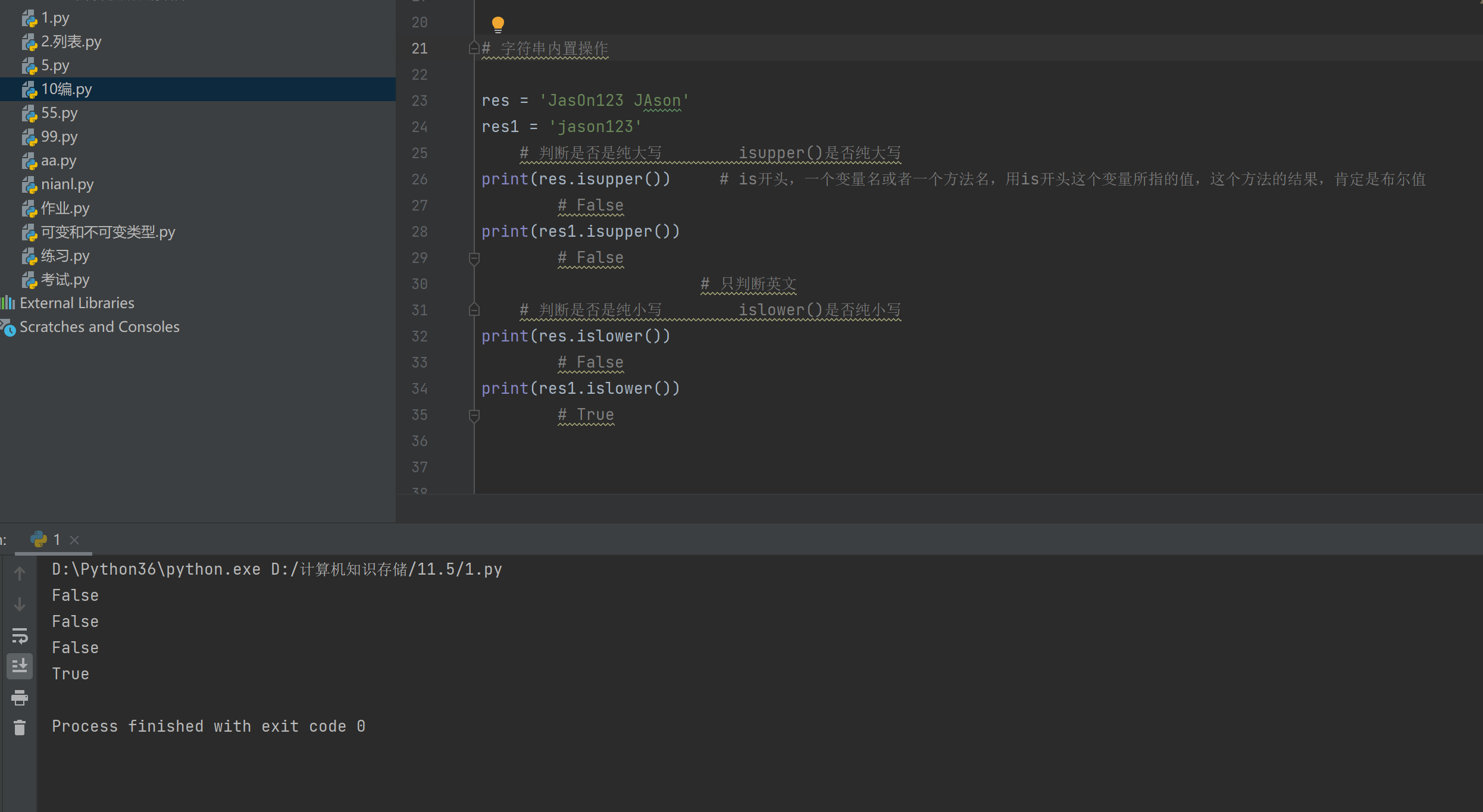Click the yellow lightbulb intention icon

[x=498, y=24]
